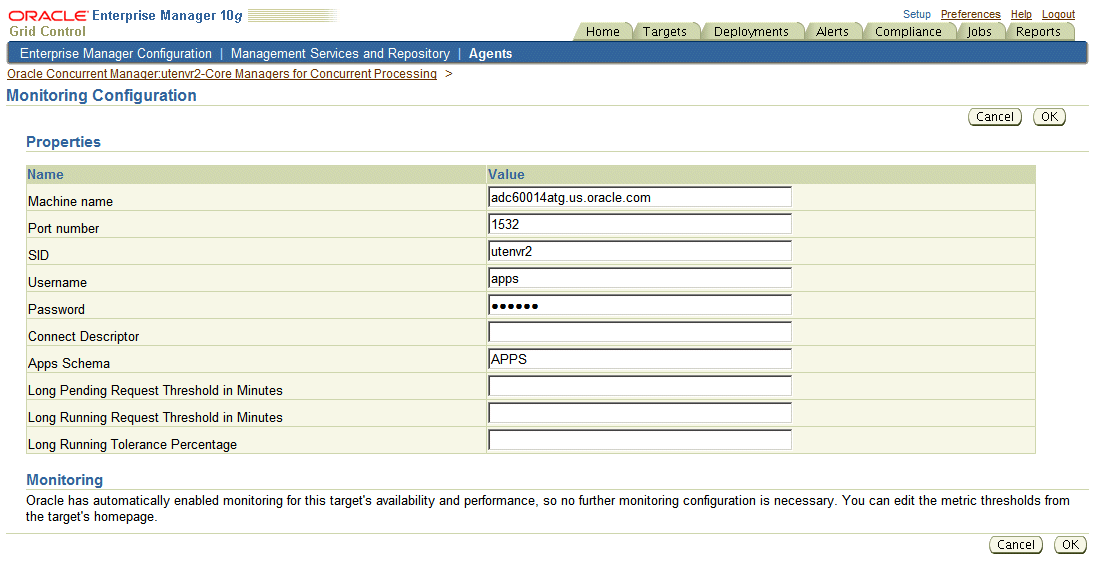The image size is (1099, 565).
Task: Click the Username field containing apps
Action: [x=640, y=278]
